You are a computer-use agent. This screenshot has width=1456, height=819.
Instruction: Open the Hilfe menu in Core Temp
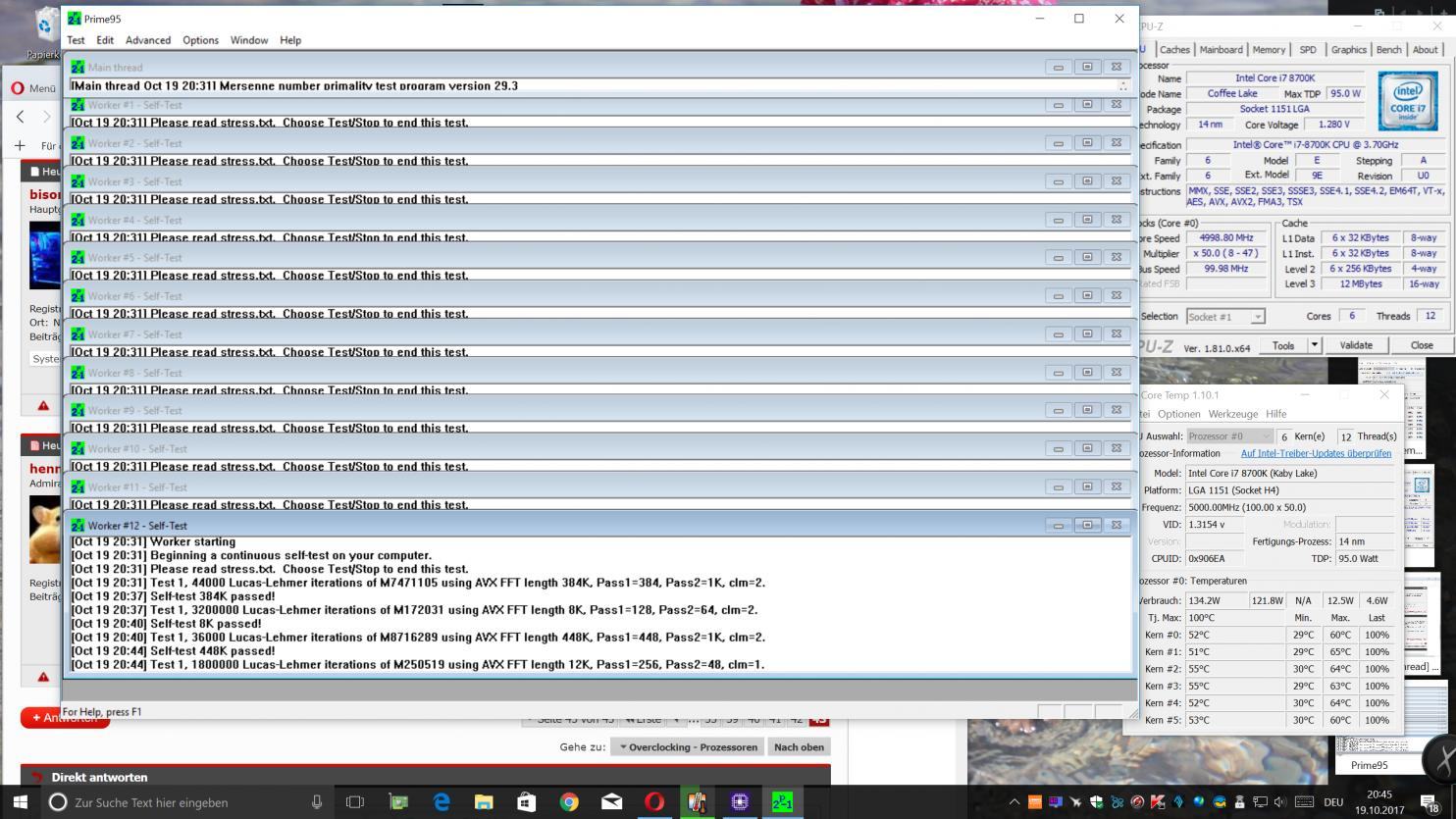pos(1276,414)
